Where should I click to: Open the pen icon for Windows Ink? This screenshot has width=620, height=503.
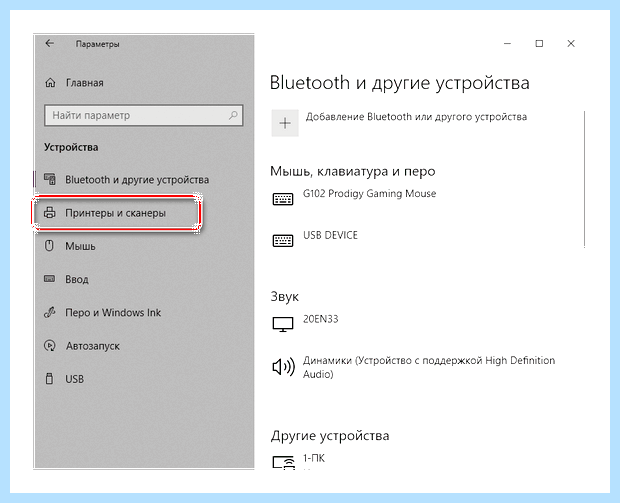click(49, 312)
